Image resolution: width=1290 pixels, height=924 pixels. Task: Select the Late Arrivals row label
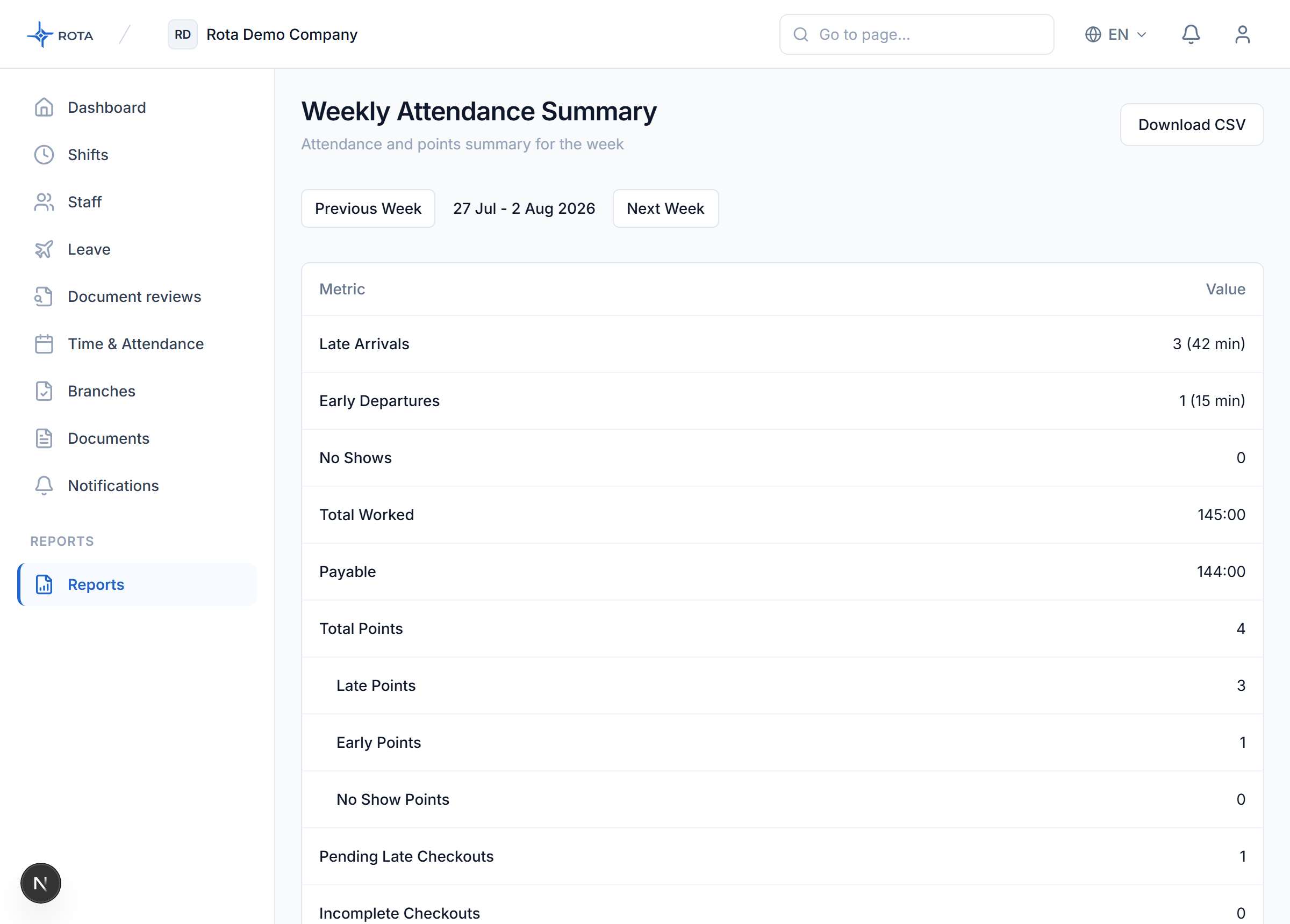coord(364,344)
